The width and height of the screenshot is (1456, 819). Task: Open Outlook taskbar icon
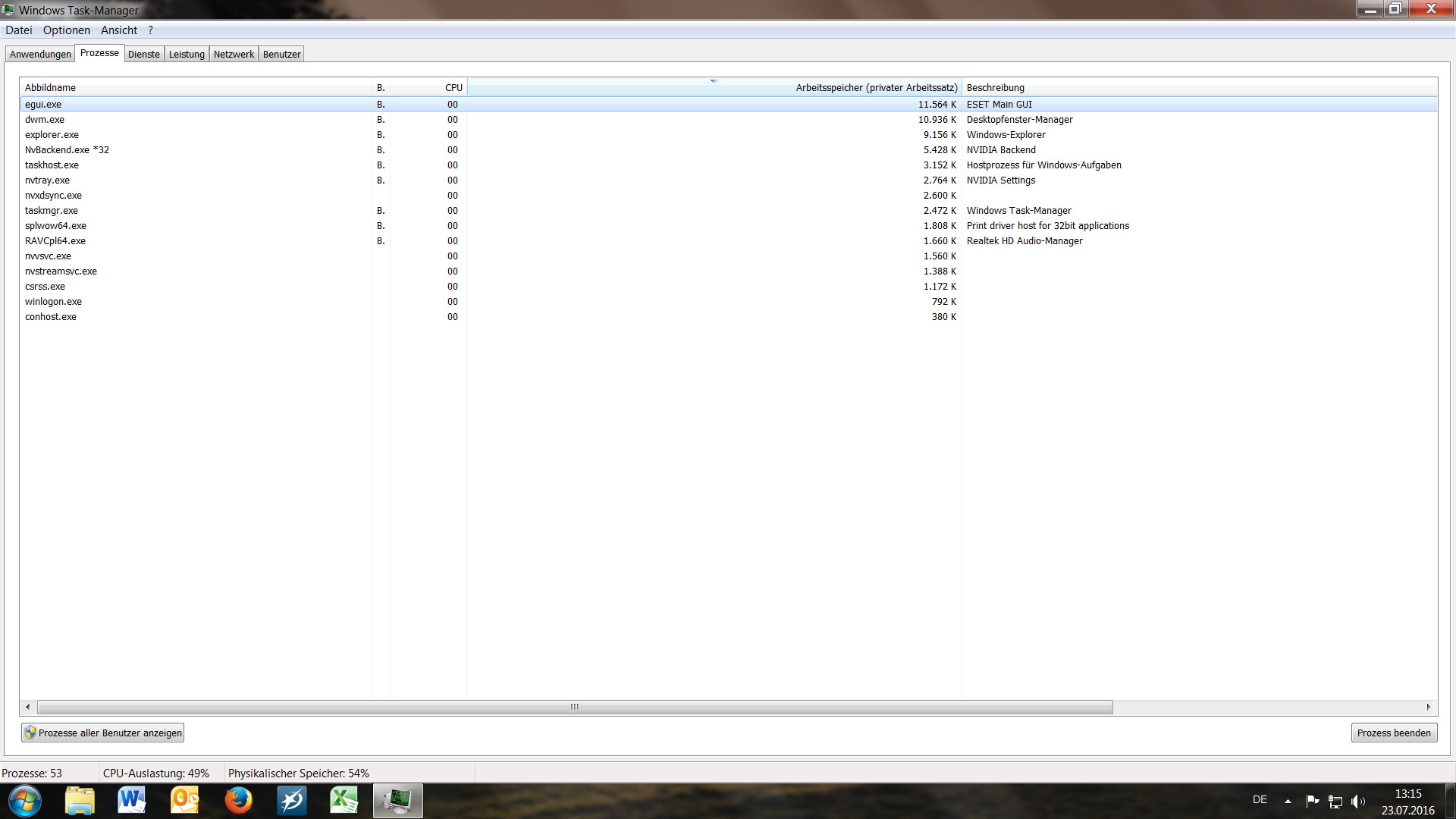coord(185,801)
